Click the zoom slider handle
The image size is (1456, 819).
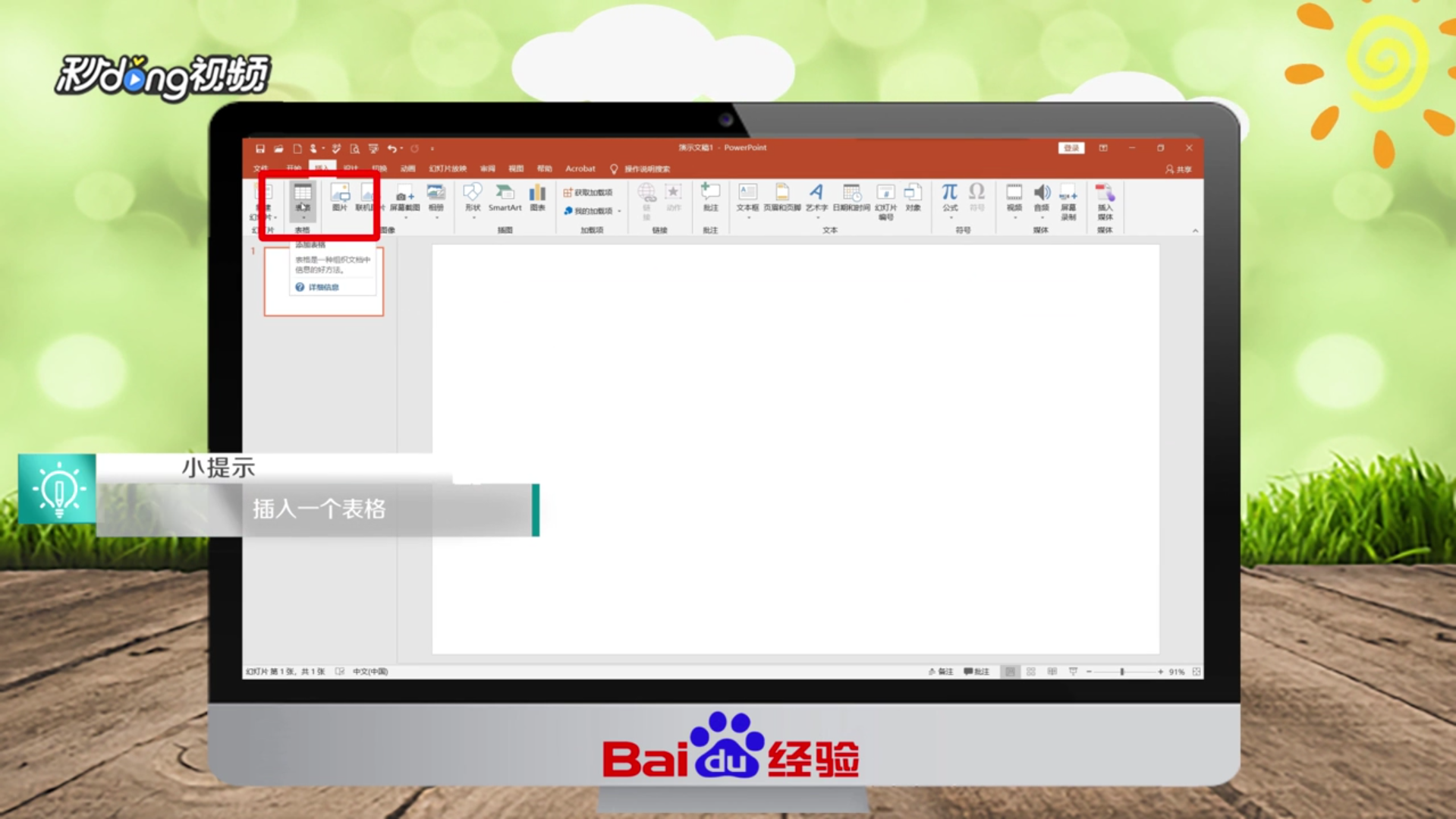(x=1122, y=672)
